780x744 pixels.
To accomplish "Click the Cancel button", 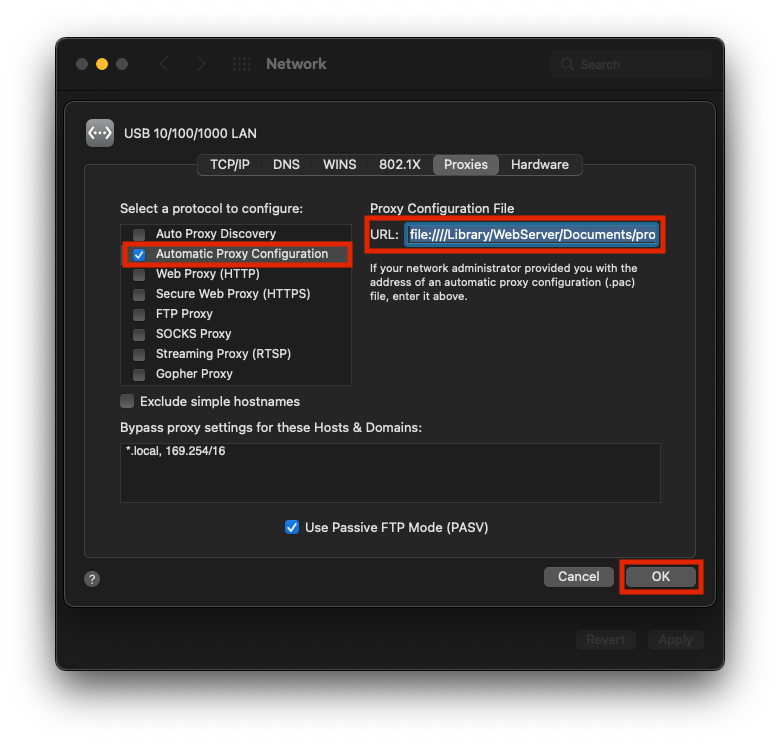I will pyautogui.click(x=578, y=576).
